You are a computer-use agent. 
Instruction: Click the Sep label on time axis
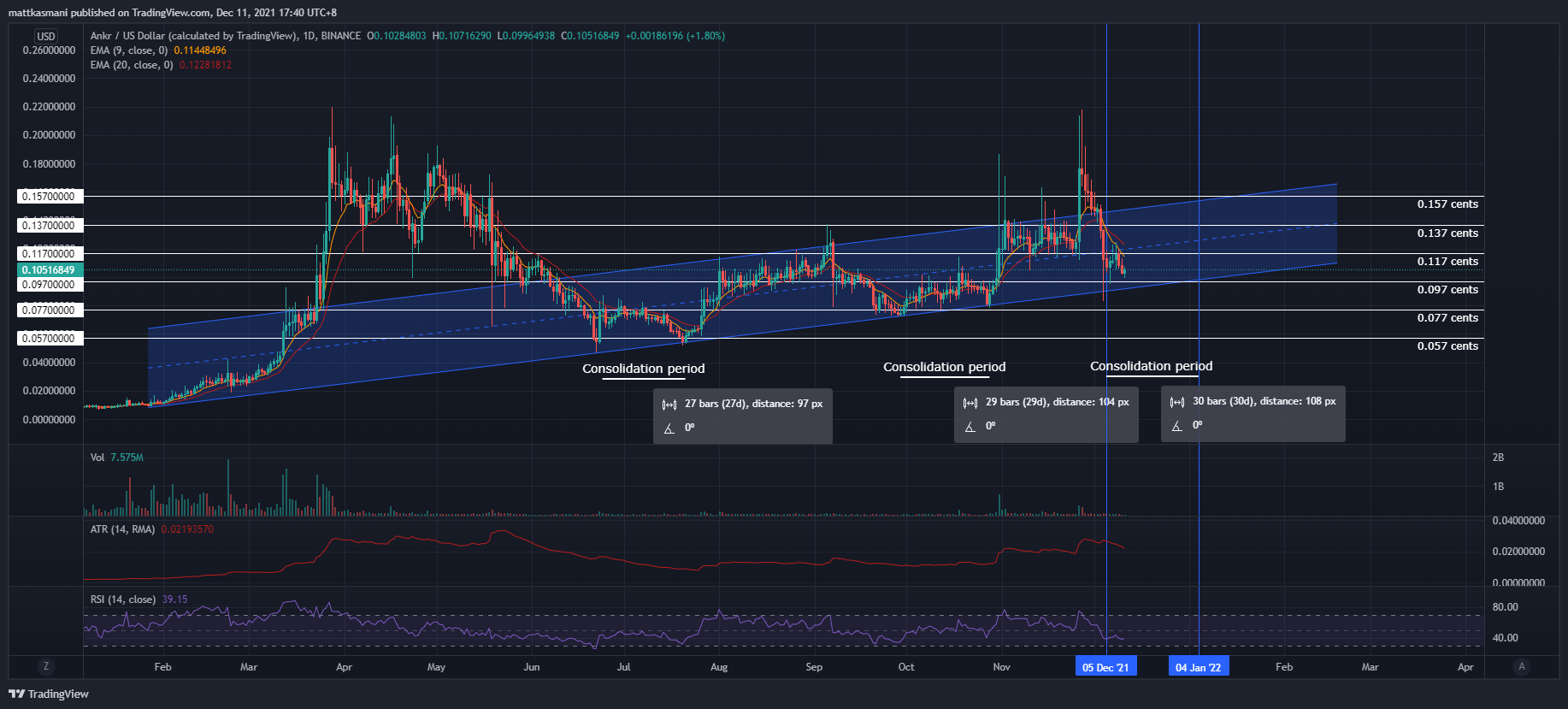tap(814, 667)
